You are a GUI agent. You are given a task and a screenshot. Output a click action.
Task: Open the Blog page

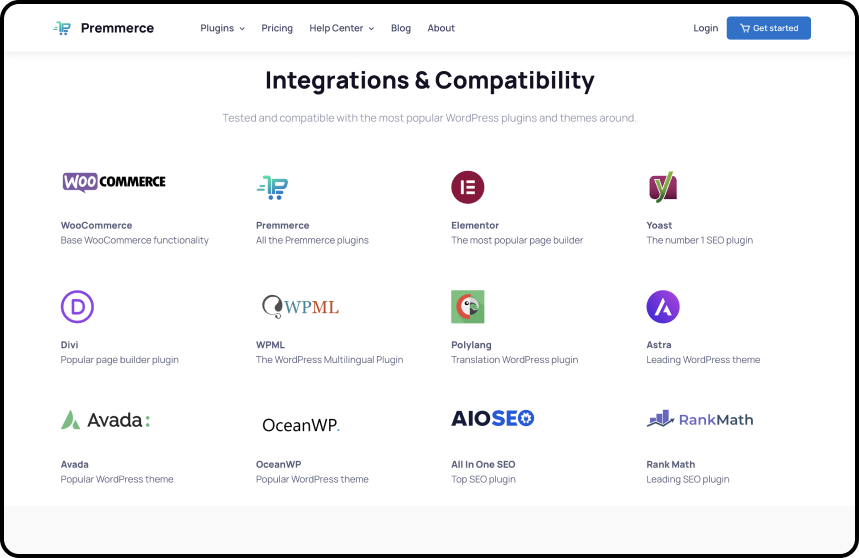tap(400, 28)
